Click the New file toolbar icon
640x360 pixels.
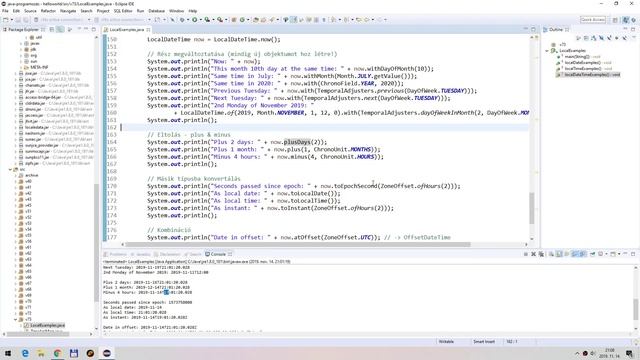pos(6,20)
